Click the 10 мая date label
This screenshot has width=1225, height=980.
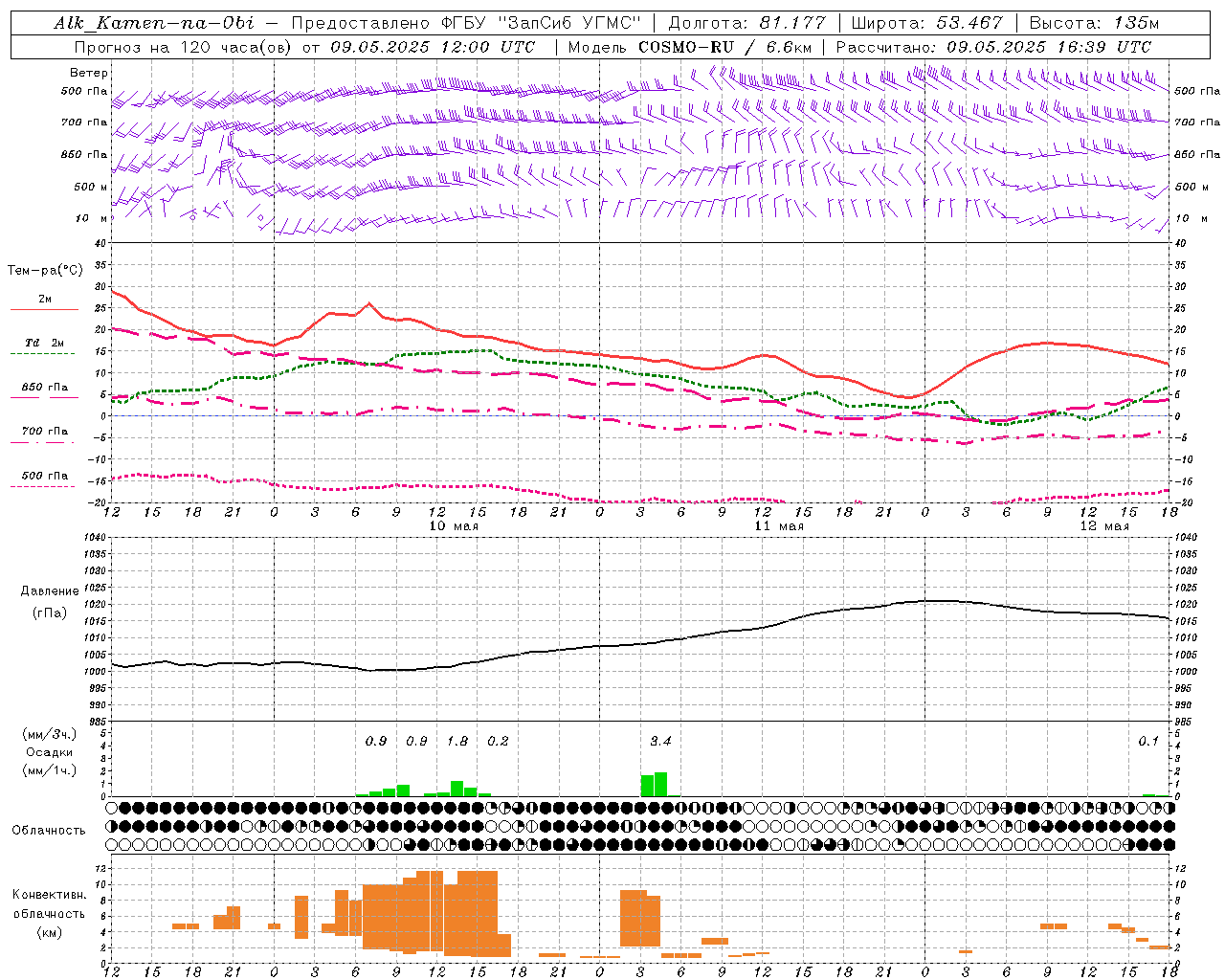tap(453, 526)
